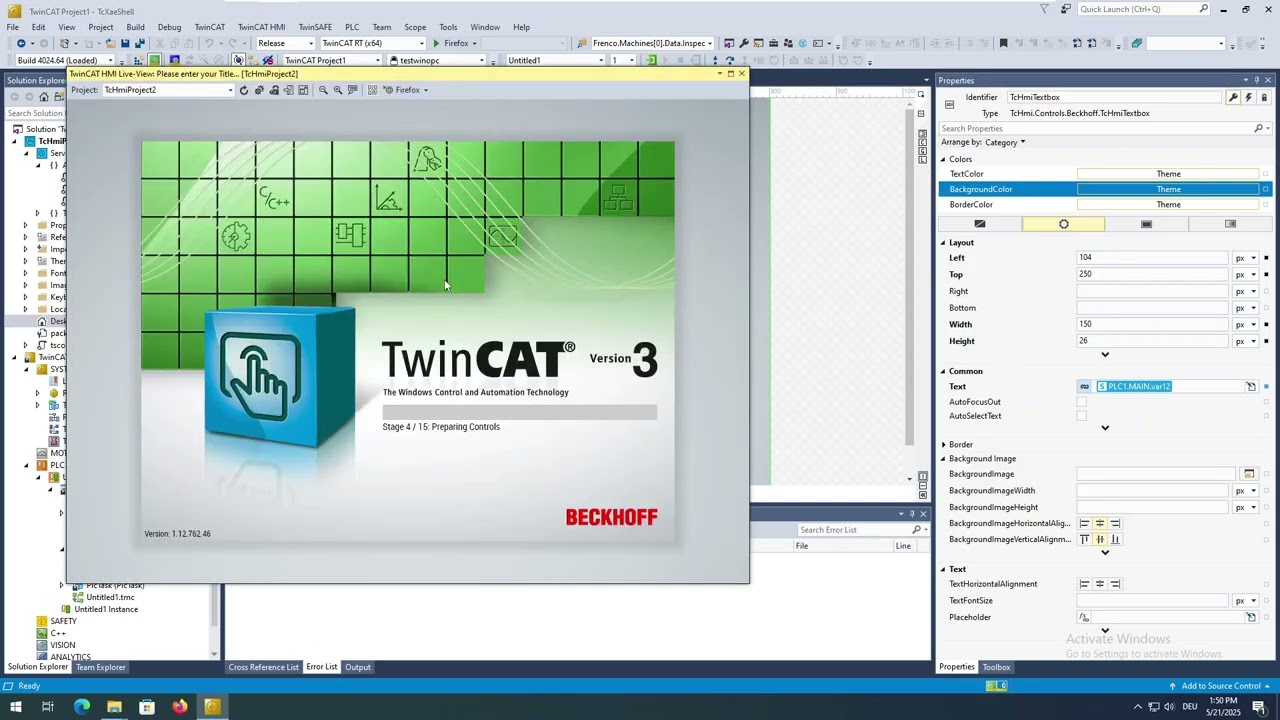Open Firefox from the Windows taskbar
Screen dimensions: 1280x720
coord(179,707)
